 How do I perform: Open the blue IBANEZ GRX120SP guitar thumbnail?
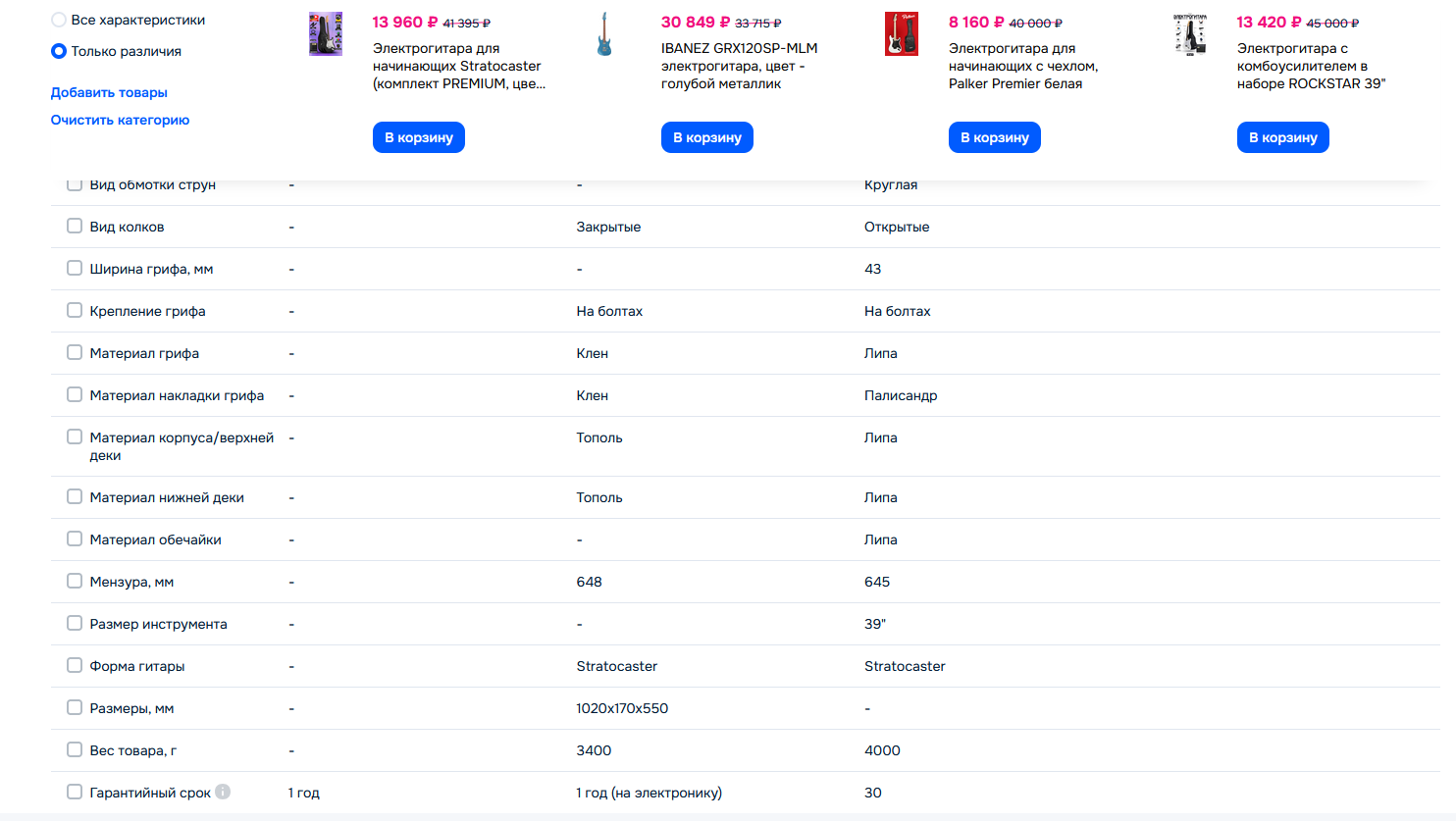pyautogui.click(x=604, y=34)
